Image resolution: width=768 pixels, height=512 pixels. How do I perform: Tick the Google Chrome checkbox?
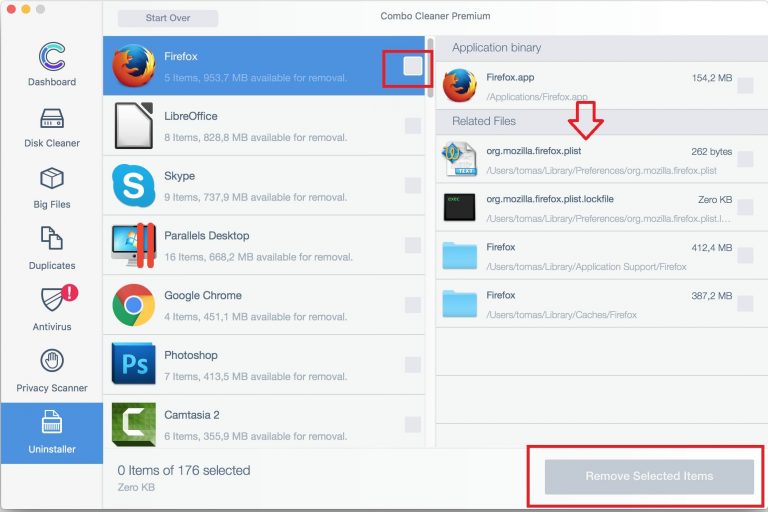pyautogui.click(x=413, y=305)
